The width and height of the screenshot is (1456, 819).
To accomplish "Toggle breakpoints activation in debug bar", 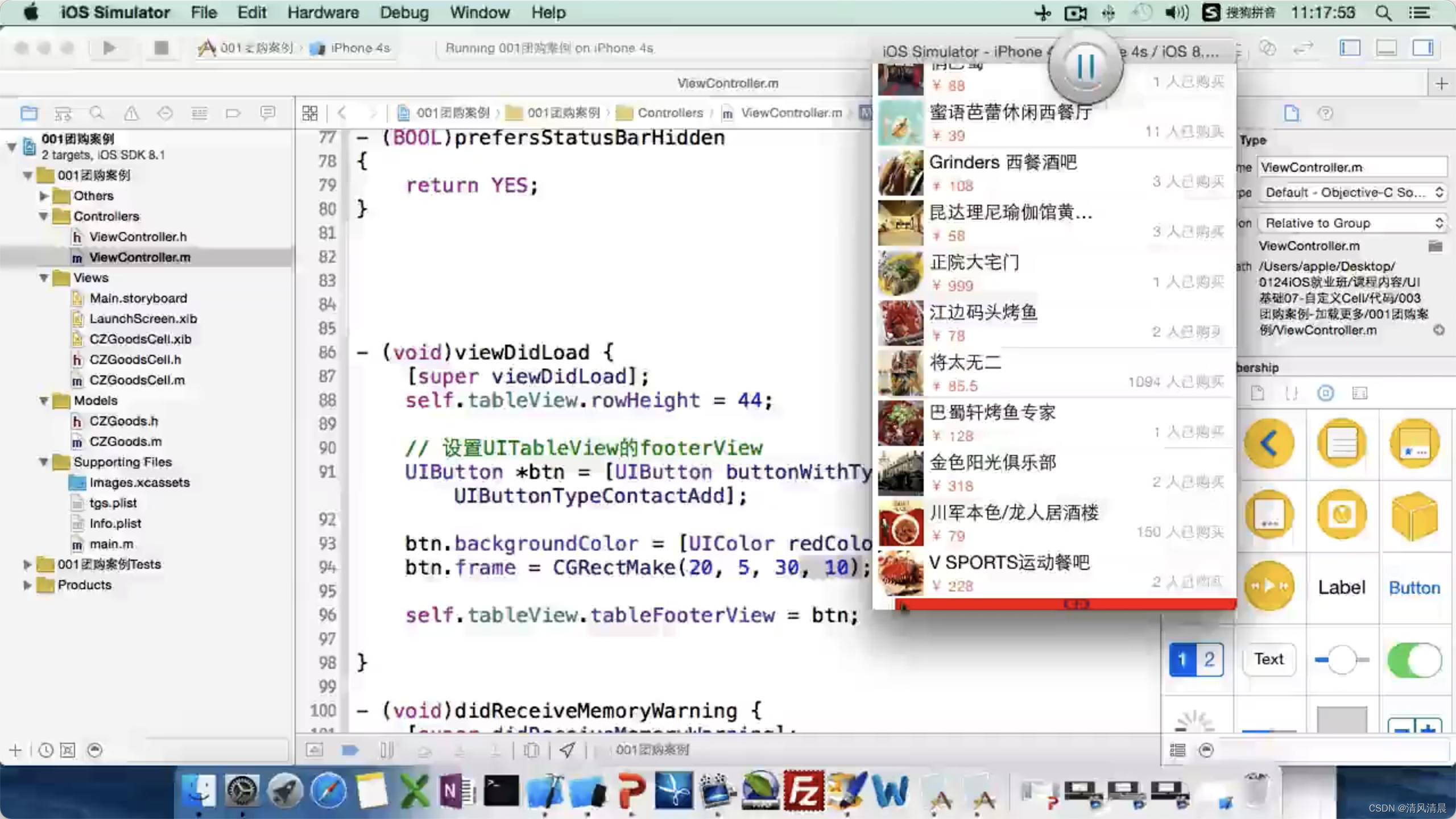I will pyautogui.click(x=350, y=750).
